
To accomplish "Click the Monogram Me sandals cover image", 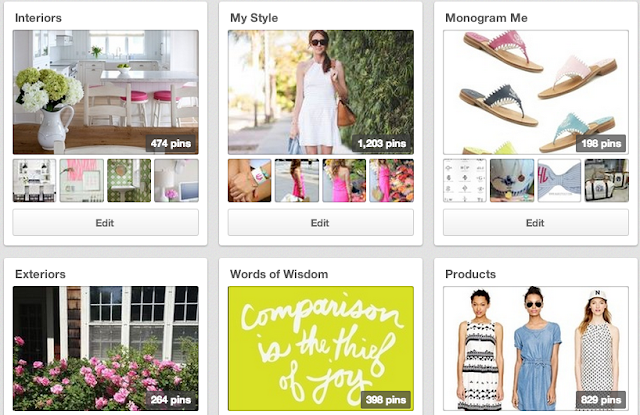I will (x=536, y=92).
